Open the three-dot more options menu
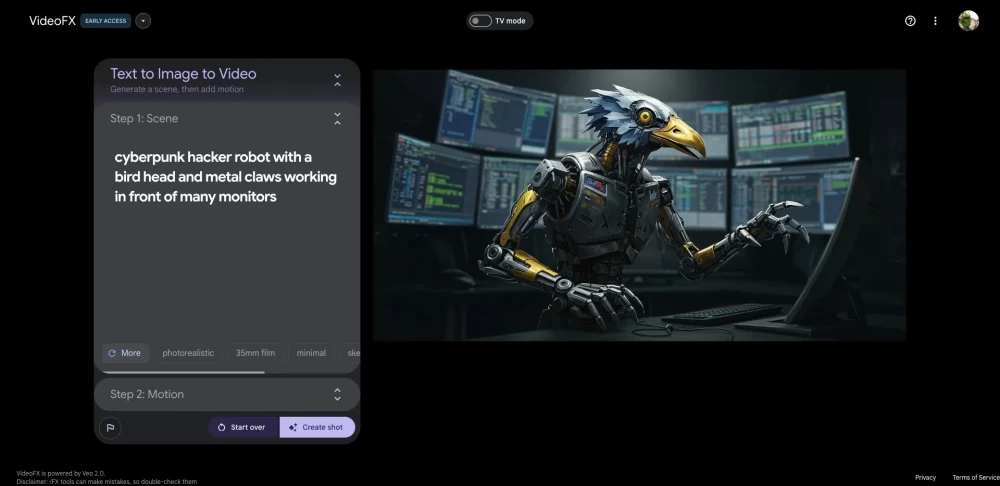 click(x=936, y=21)
